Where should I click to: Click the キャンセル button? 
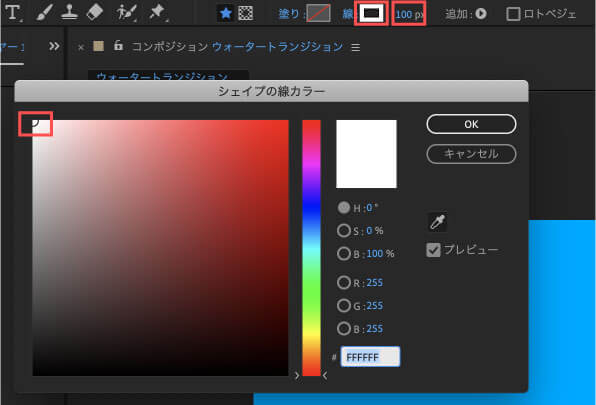click(471, 154)
